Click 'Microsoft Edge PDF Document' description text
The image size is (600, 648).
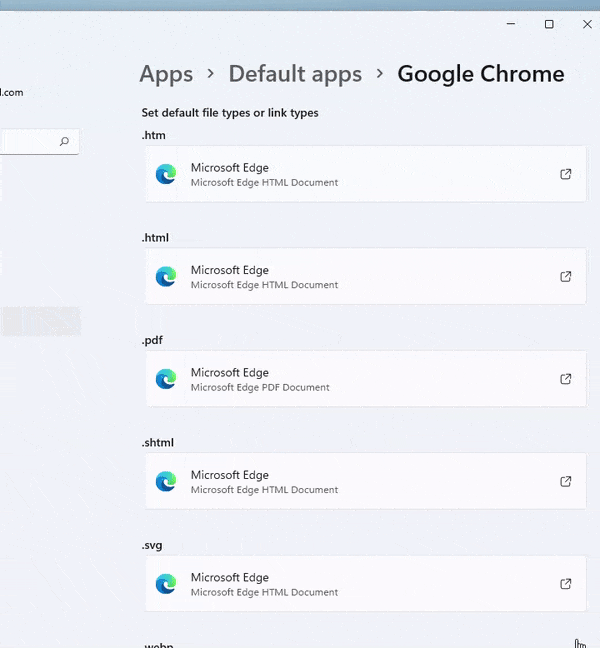[260, 388]
